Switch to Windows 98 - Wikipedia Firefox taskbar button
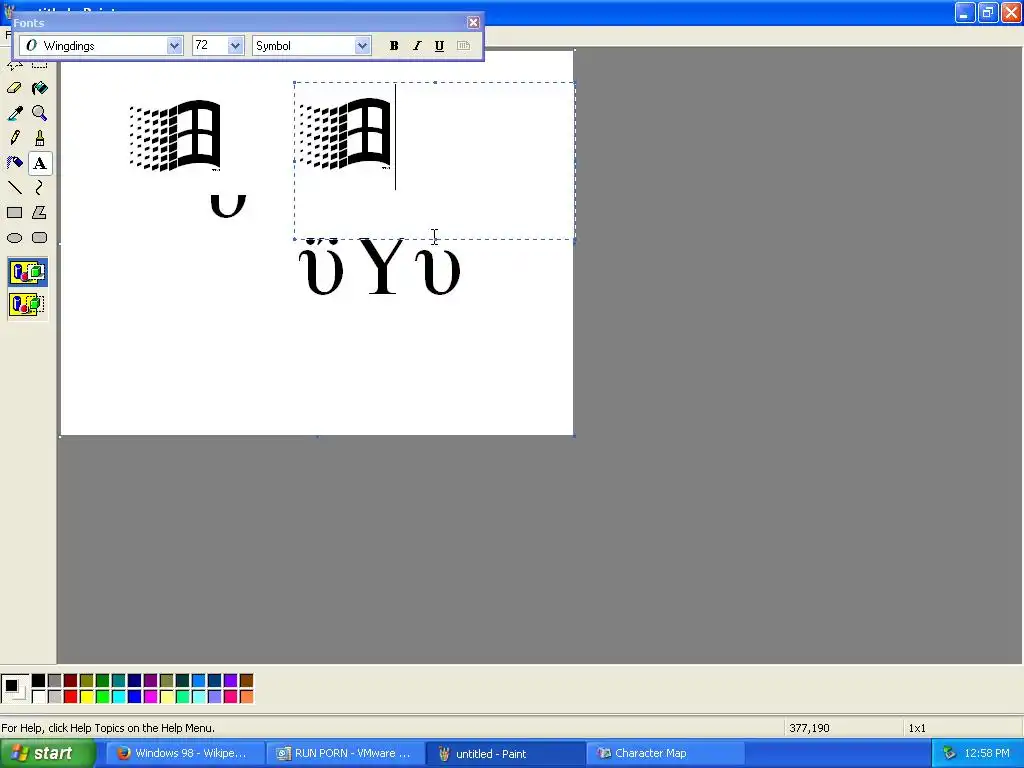 (x=185, y=754)
